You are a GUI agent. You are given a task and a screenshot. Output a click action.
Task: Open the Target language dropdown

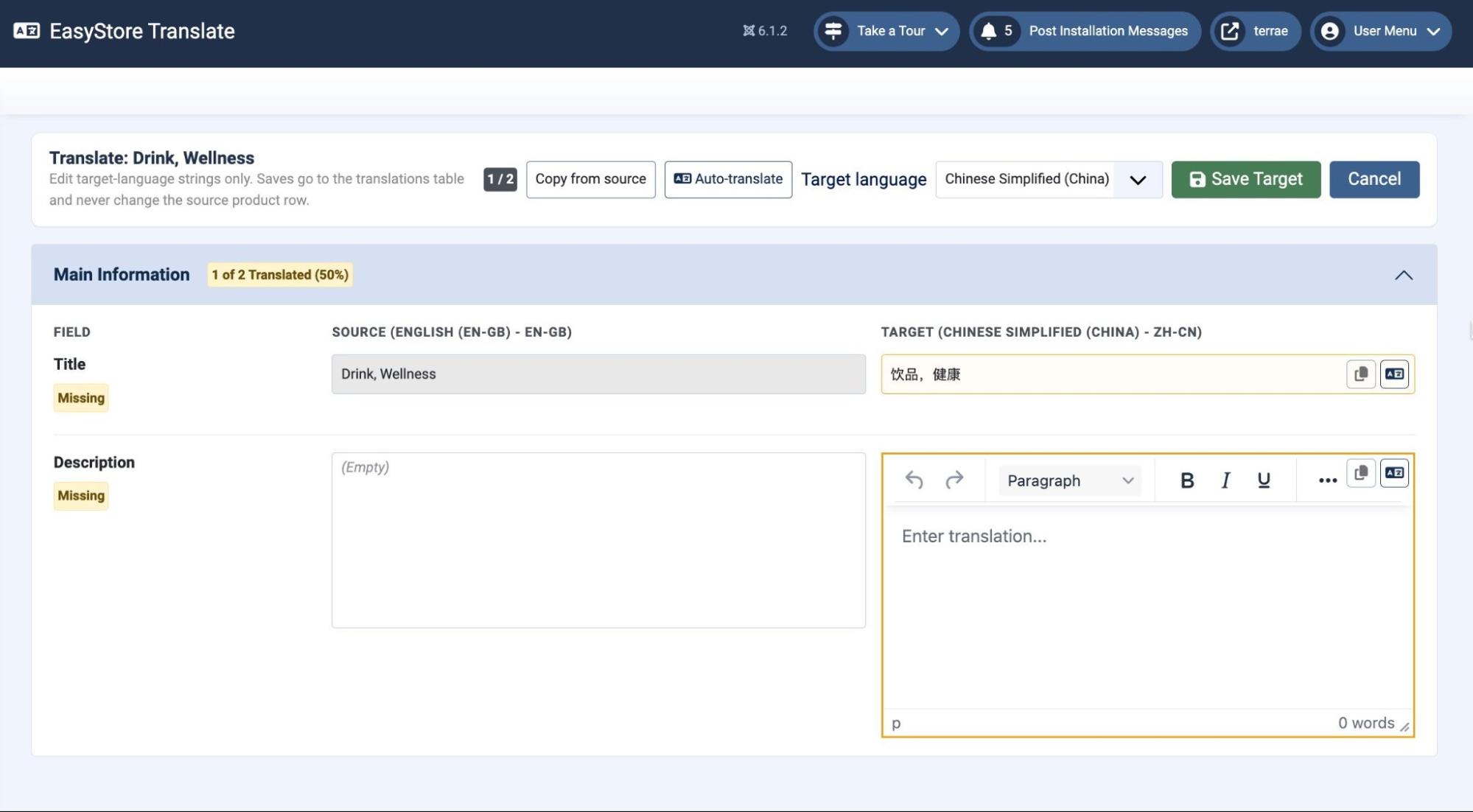(1049, 179)
